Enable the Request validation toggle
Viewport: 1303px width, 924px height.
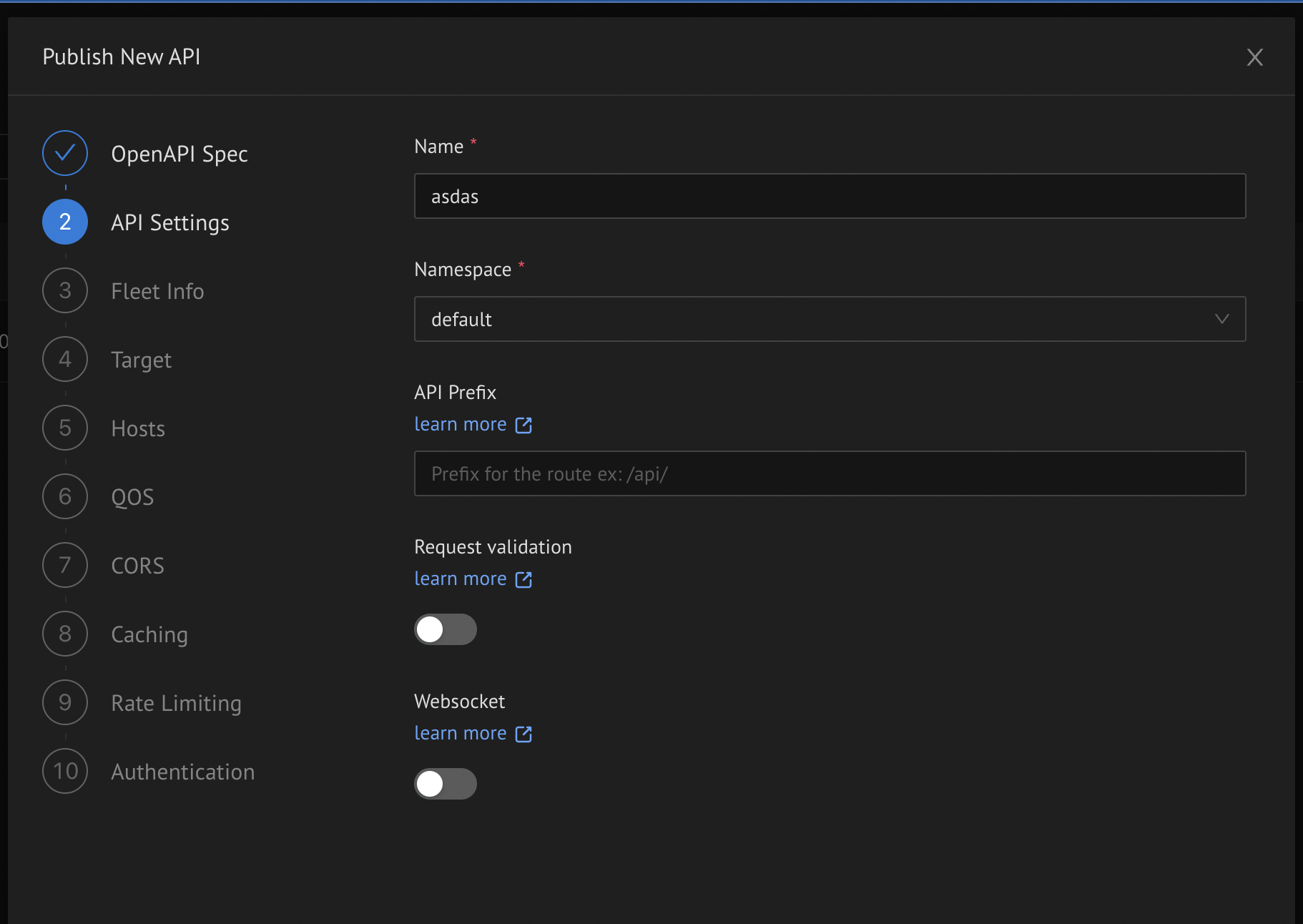click(445, 629)
